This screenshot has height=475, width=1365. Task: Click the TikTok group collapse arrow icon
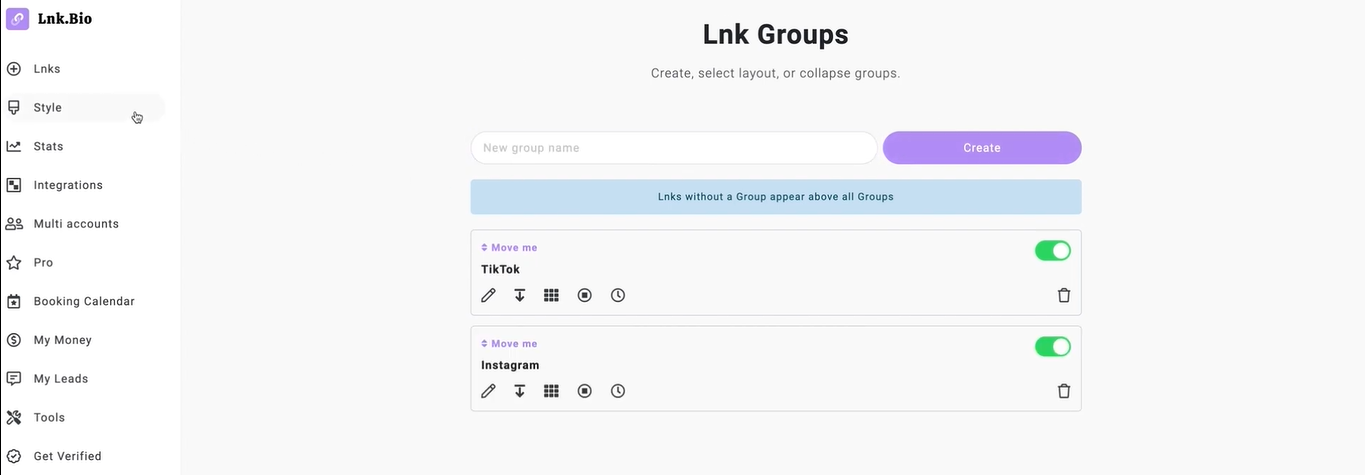click(x=520, y=295)
